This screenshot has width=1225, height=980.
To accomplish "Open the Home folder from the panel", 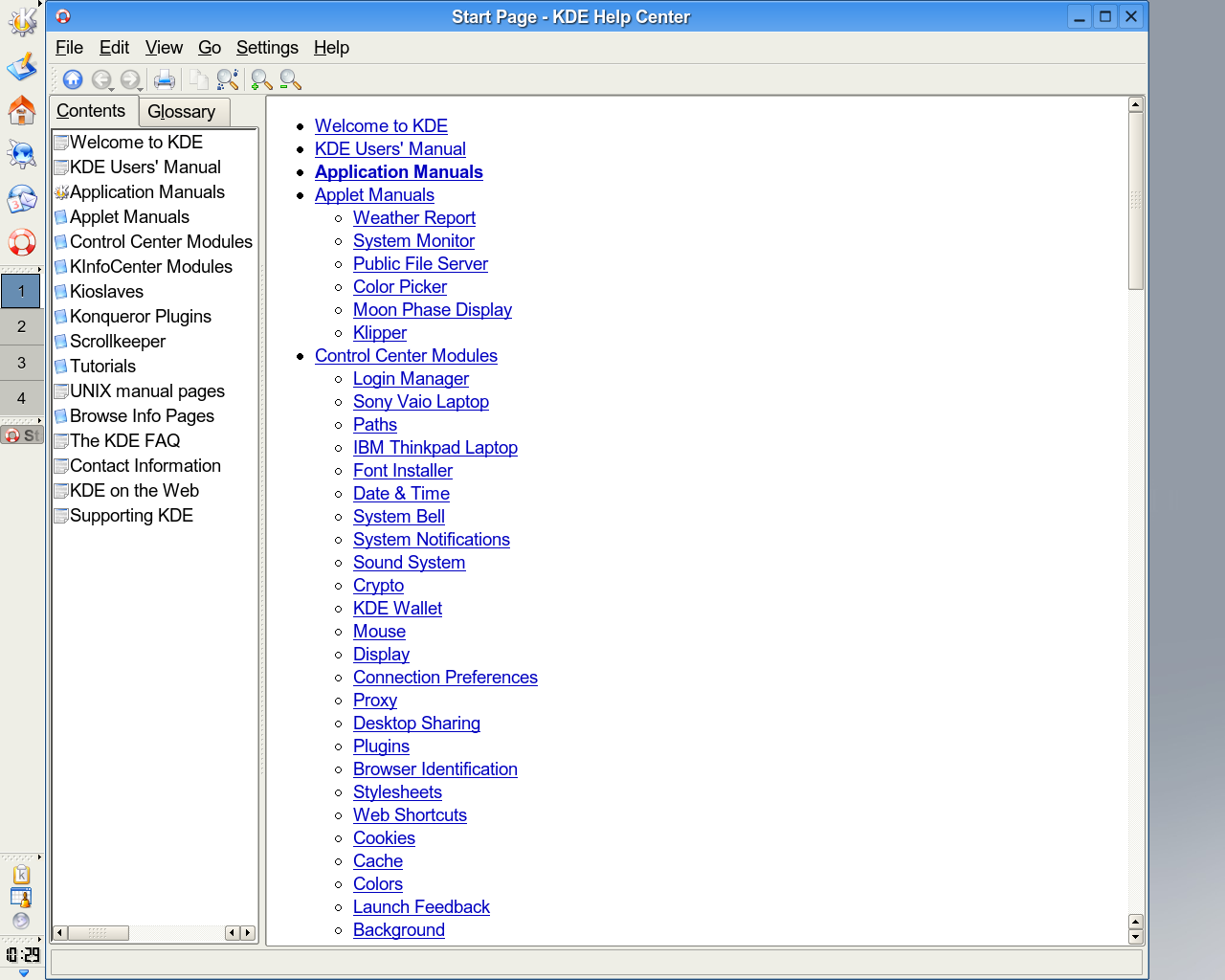I will 22,110.
